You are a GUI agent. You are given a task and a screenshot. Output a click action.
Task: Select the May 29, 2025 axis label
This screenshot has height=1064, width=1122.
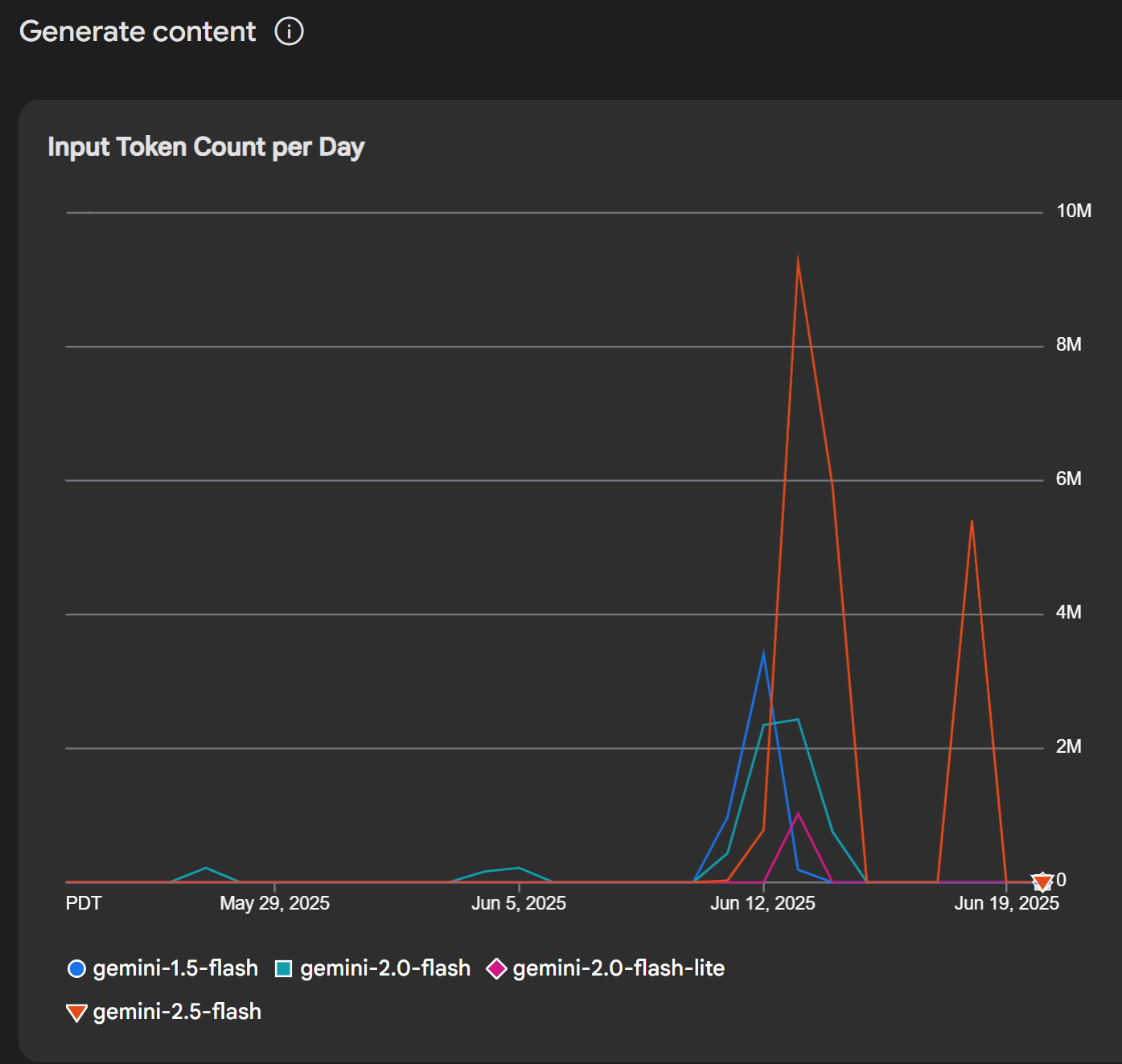[x=274, y=903]
